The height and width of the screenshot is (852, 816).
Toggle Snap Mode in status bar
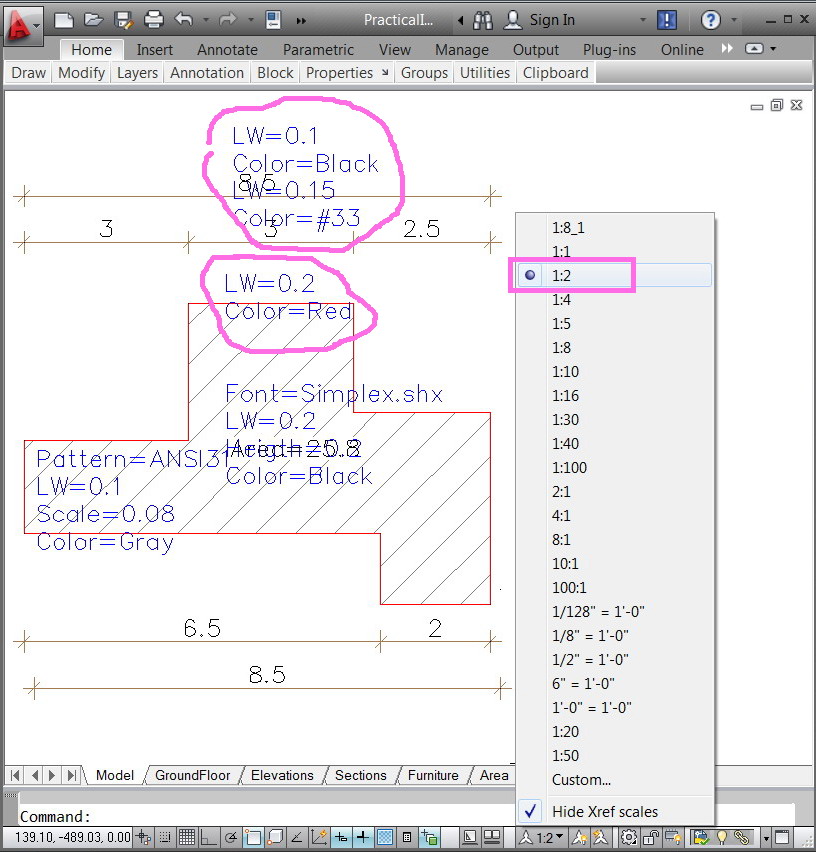click(165, 837)
